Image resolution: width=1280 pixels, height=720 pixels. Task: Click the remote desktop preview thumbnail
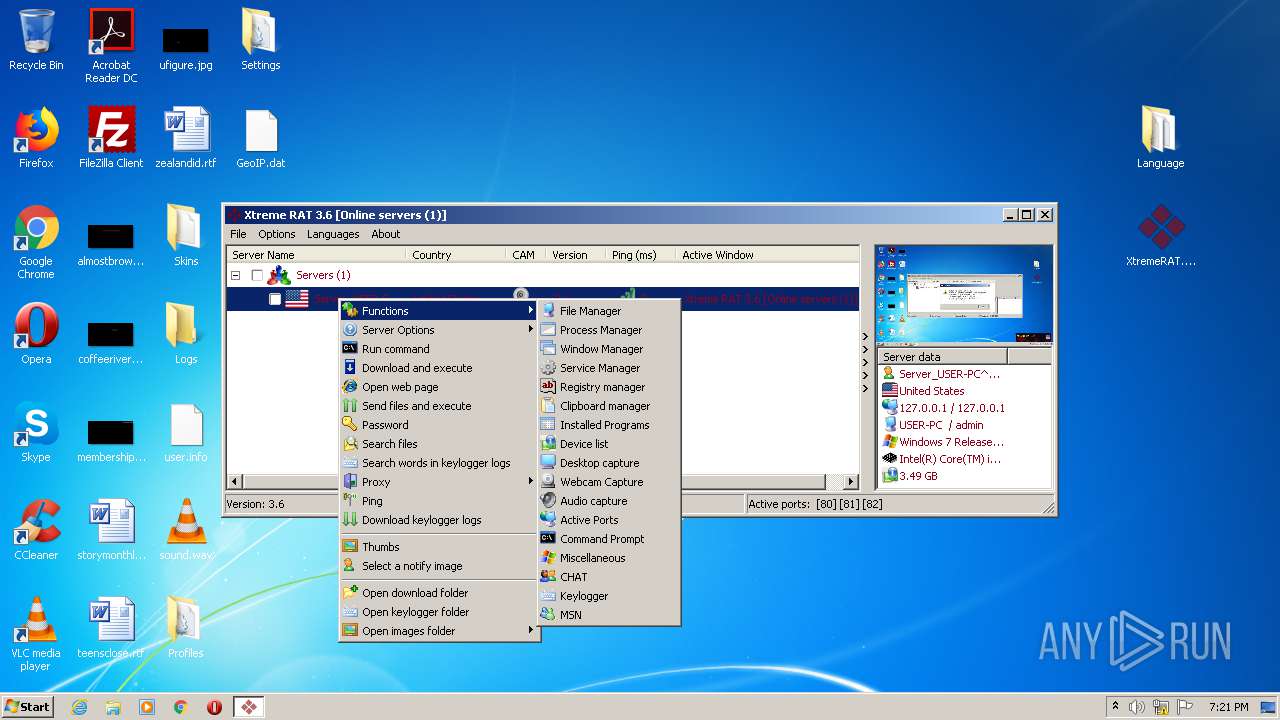point(964,295)
